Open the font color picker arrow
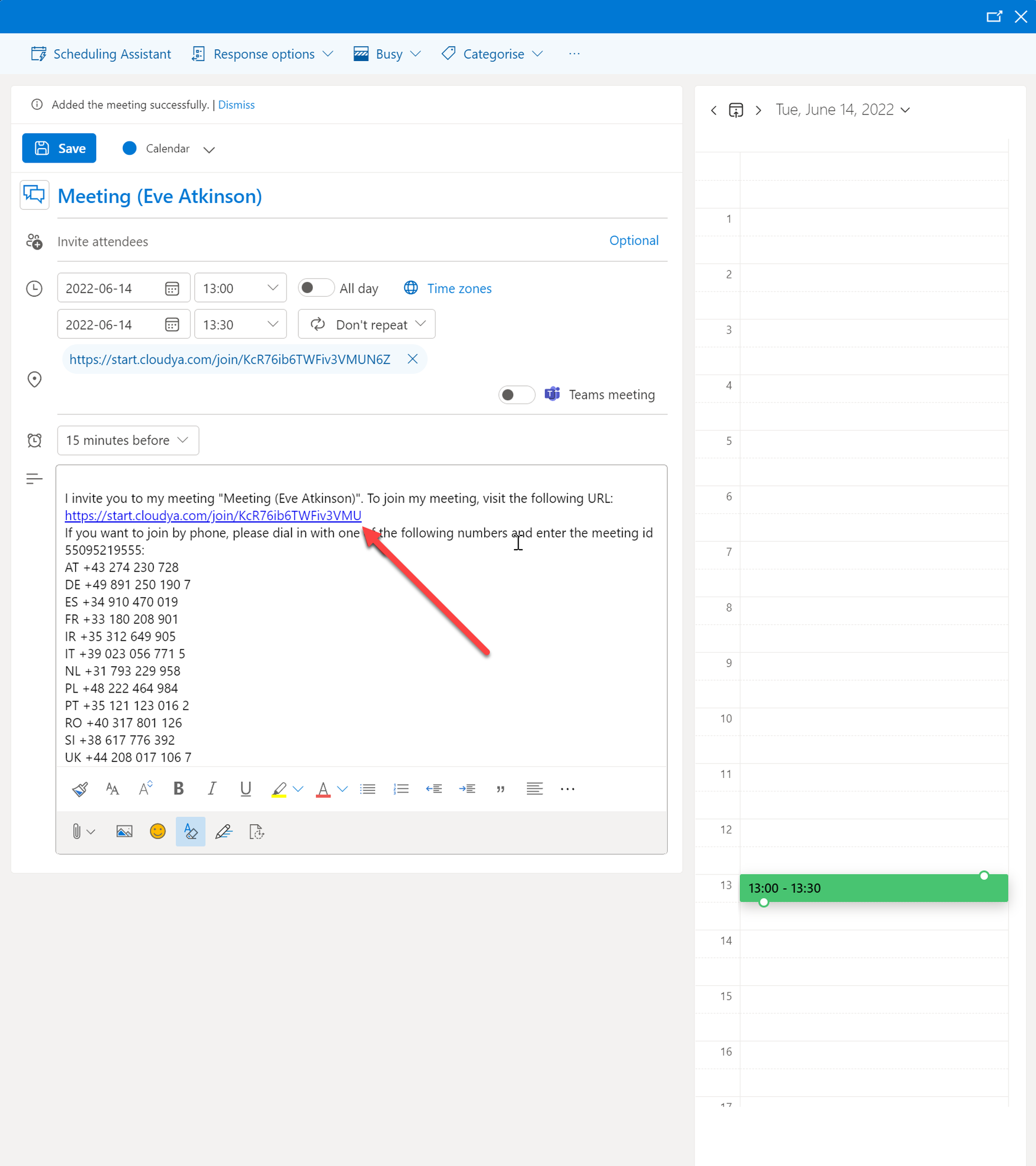The width and height of the screenshot is (1036, 1166). [x=342, y=788]
